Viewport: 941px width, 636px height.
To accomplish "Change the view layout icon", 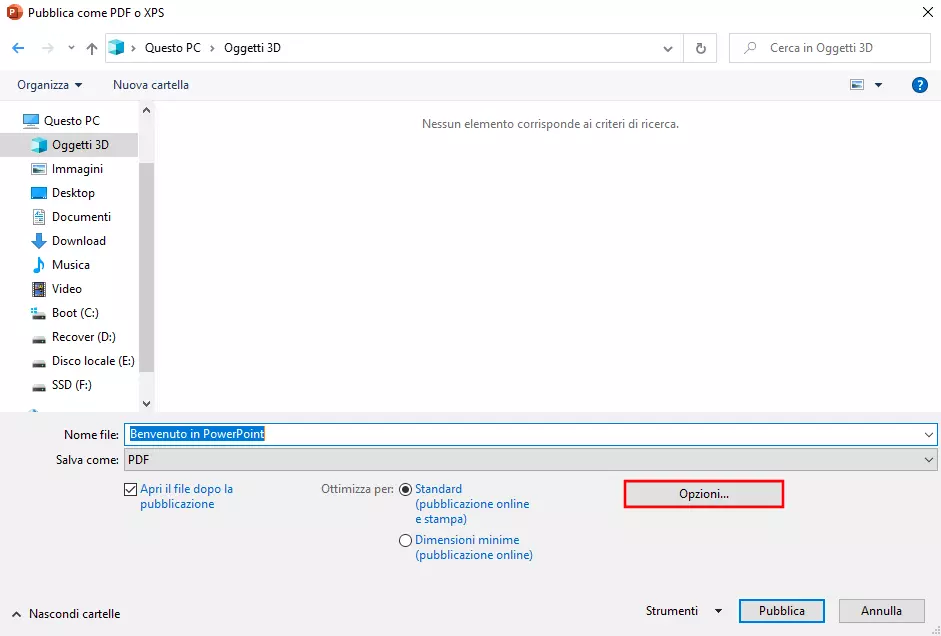I will [x=857, y=85].
